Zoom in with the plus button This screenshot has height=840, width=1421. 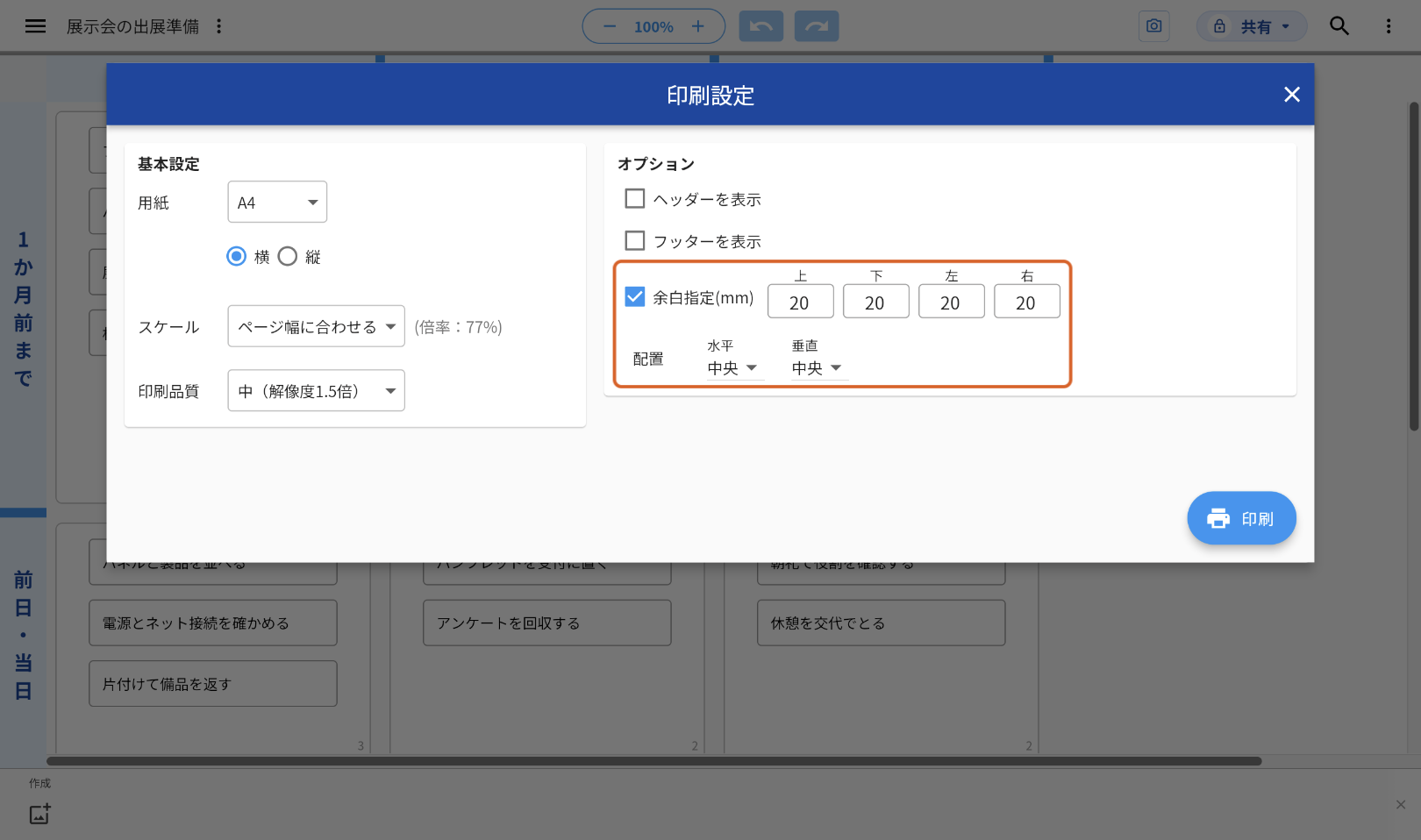698,26
